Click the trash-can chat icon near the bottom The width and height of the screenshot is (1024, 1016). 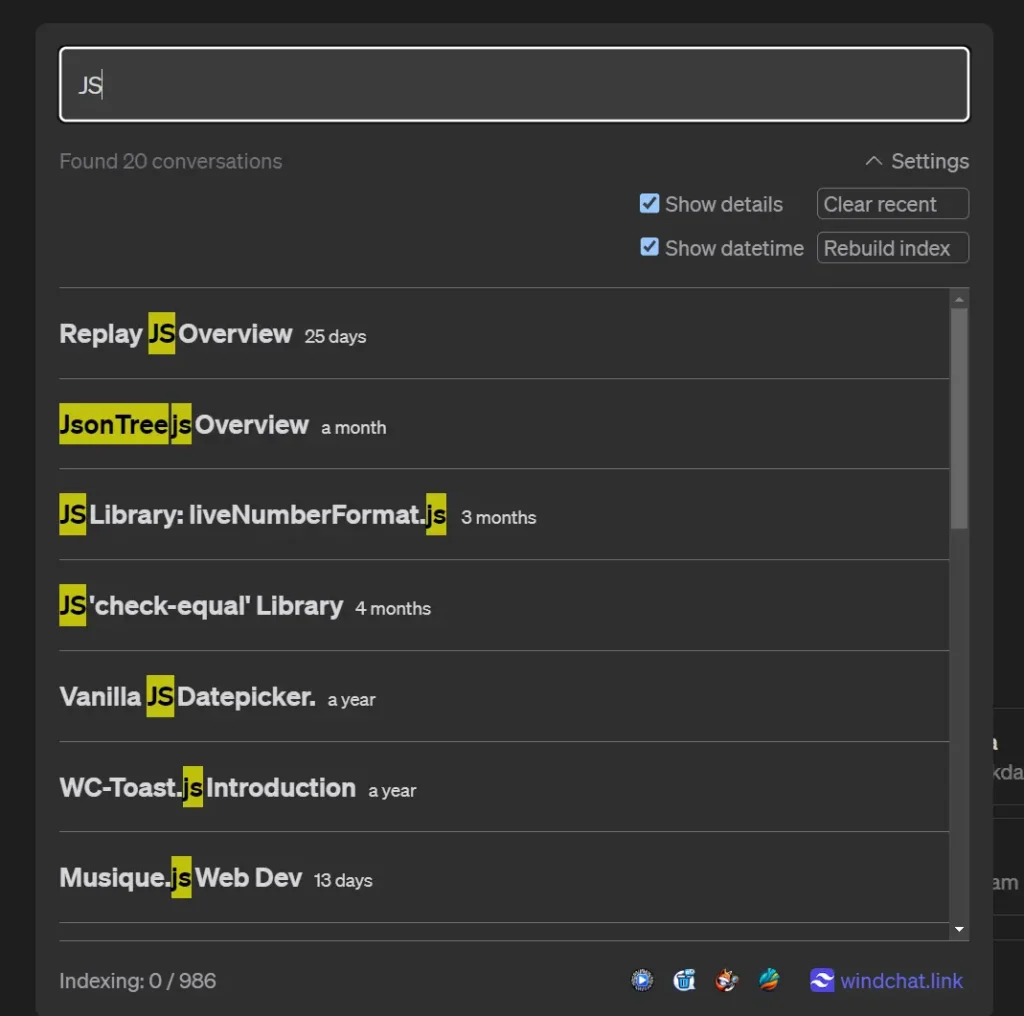pyautogui.click(x=684, y=981)
